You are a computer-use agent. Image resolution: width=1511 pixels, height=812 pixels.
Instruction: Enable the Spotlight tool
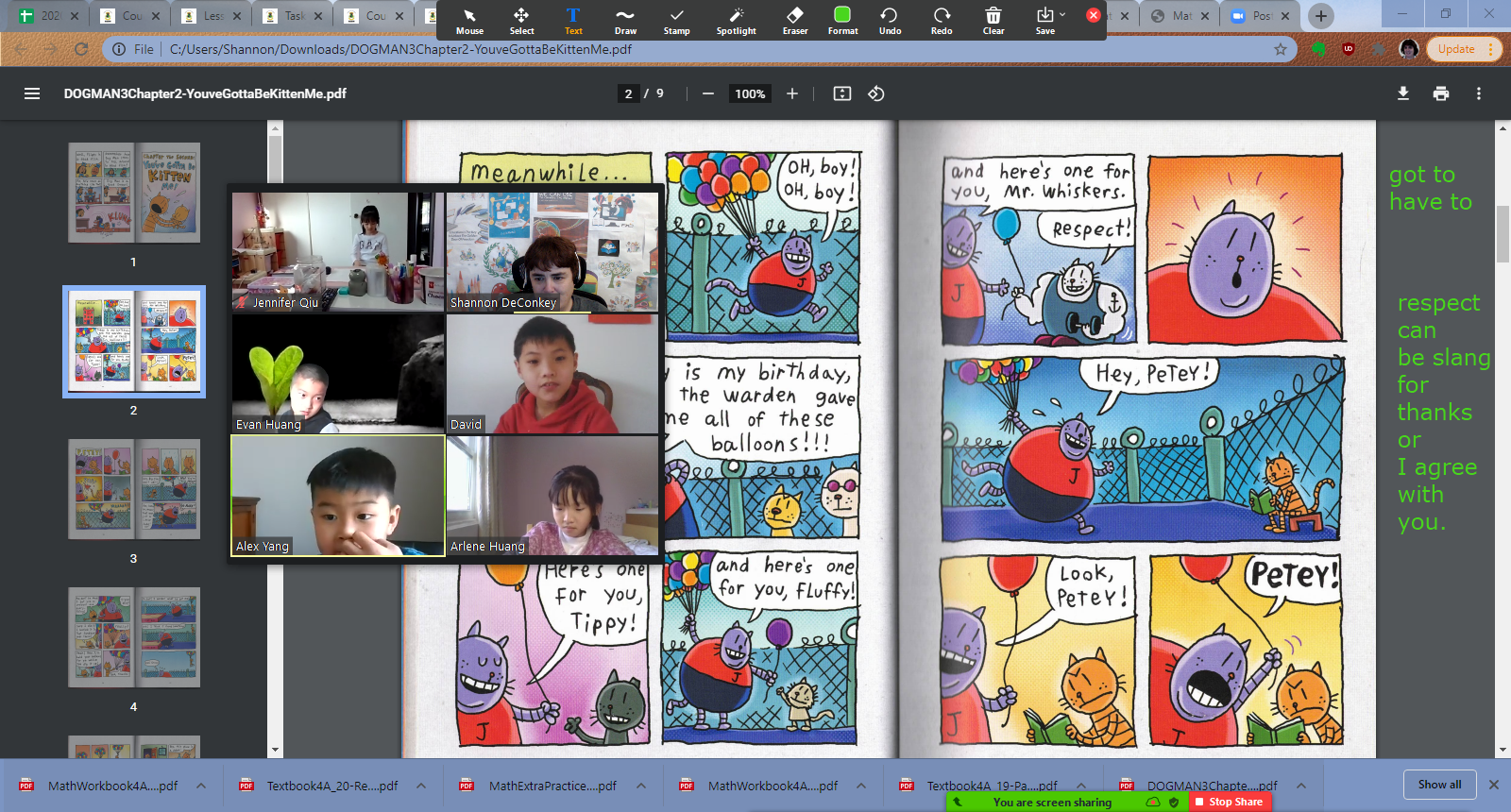coord(737,21)
